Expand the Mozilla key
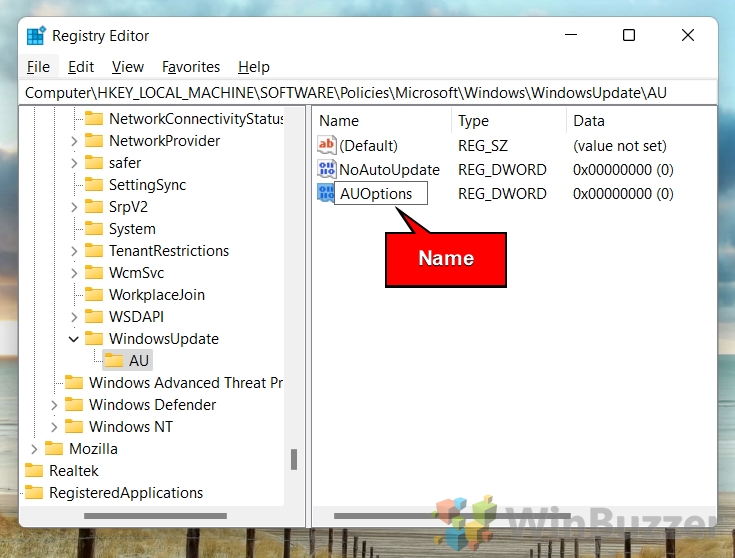 click(x=34, y=449)
